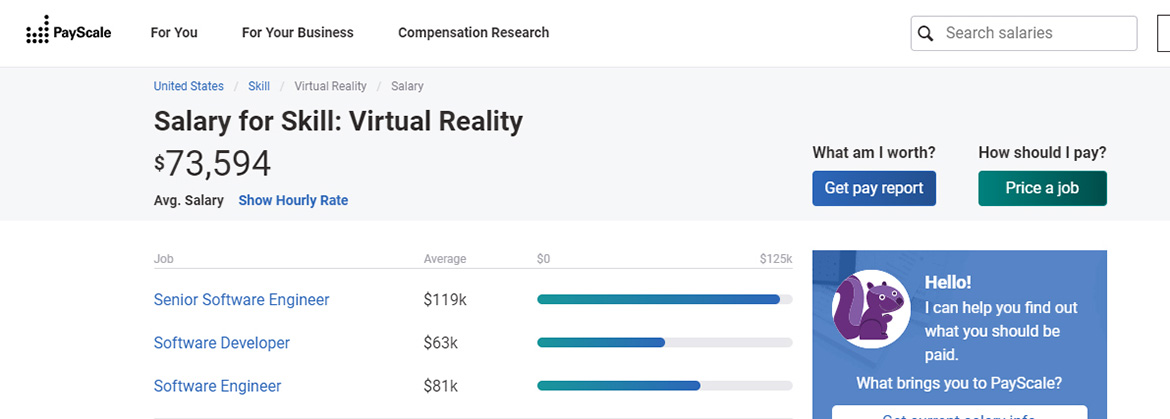Go to Skill breadcrumb link
1170x419 pixels.
259,86
